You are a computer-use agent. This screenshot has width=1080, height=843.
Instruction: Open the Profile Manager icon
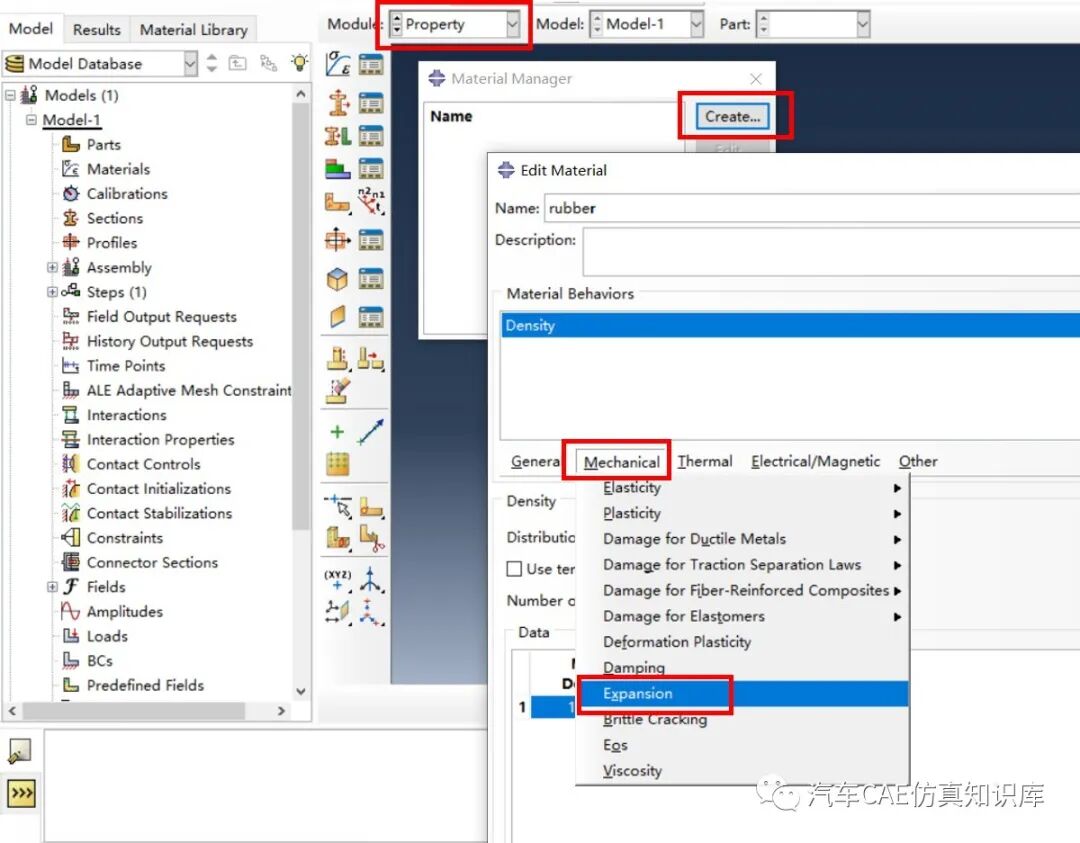pyautogui.click(x=371, y=240)
